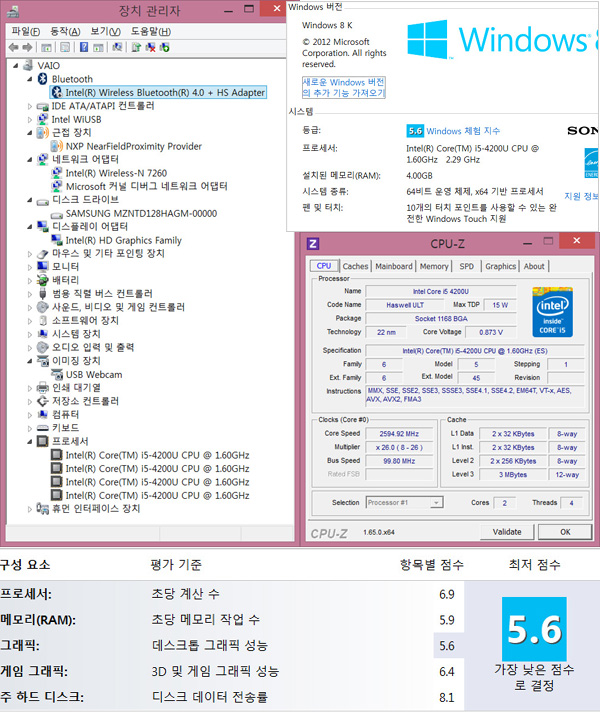Open the 도움말(H) menu
This screenshot has width=600, height=715.
[x=151, y=31]
